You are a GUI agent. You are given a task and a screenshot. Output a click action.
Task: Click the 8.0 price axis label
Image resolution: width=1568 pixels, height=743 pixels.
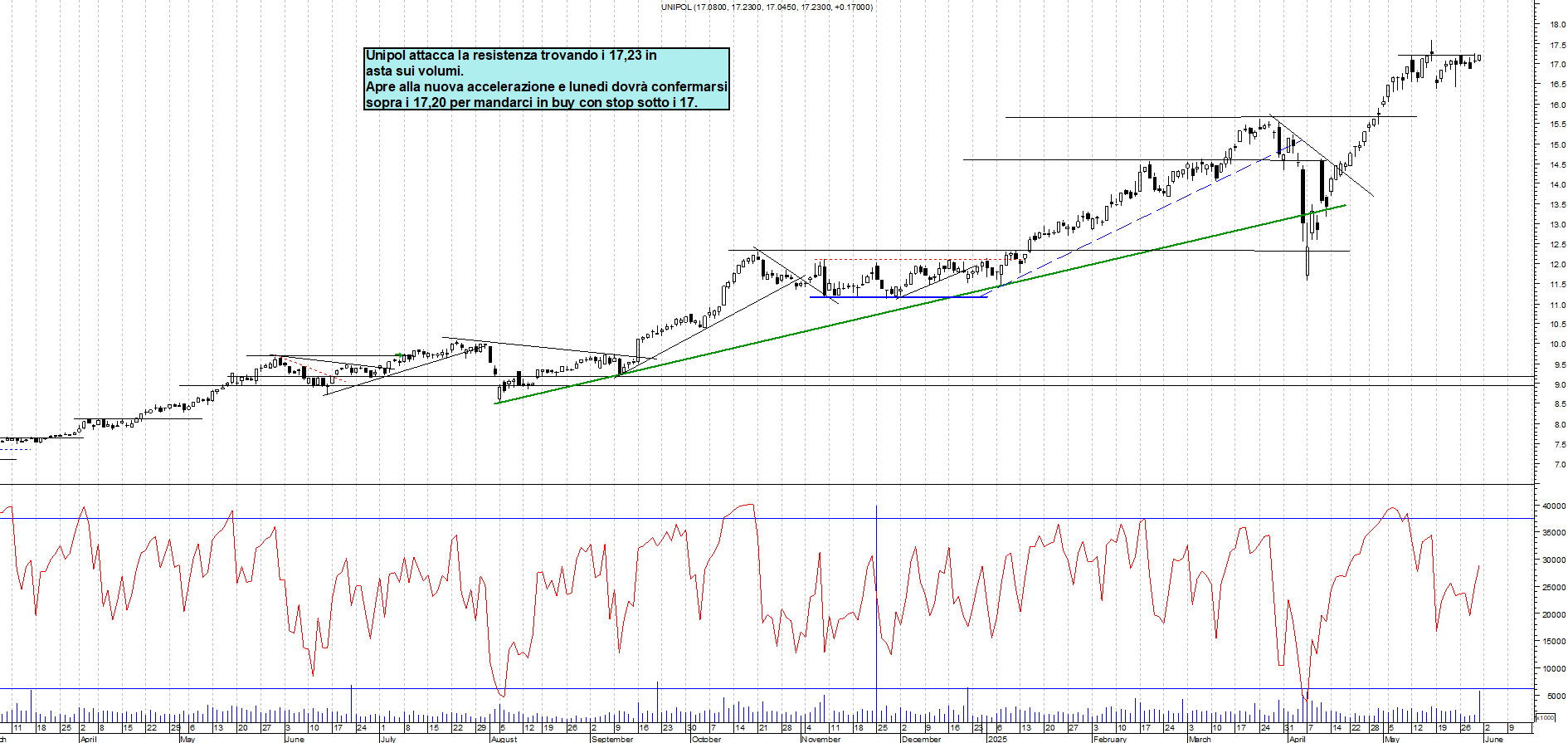click(1560, 425)
